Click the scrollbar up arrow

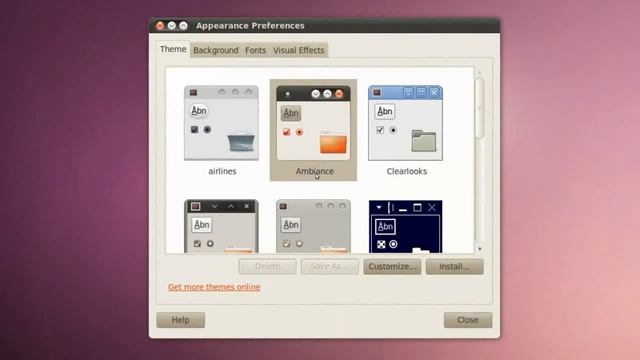[x=480, y=73]
